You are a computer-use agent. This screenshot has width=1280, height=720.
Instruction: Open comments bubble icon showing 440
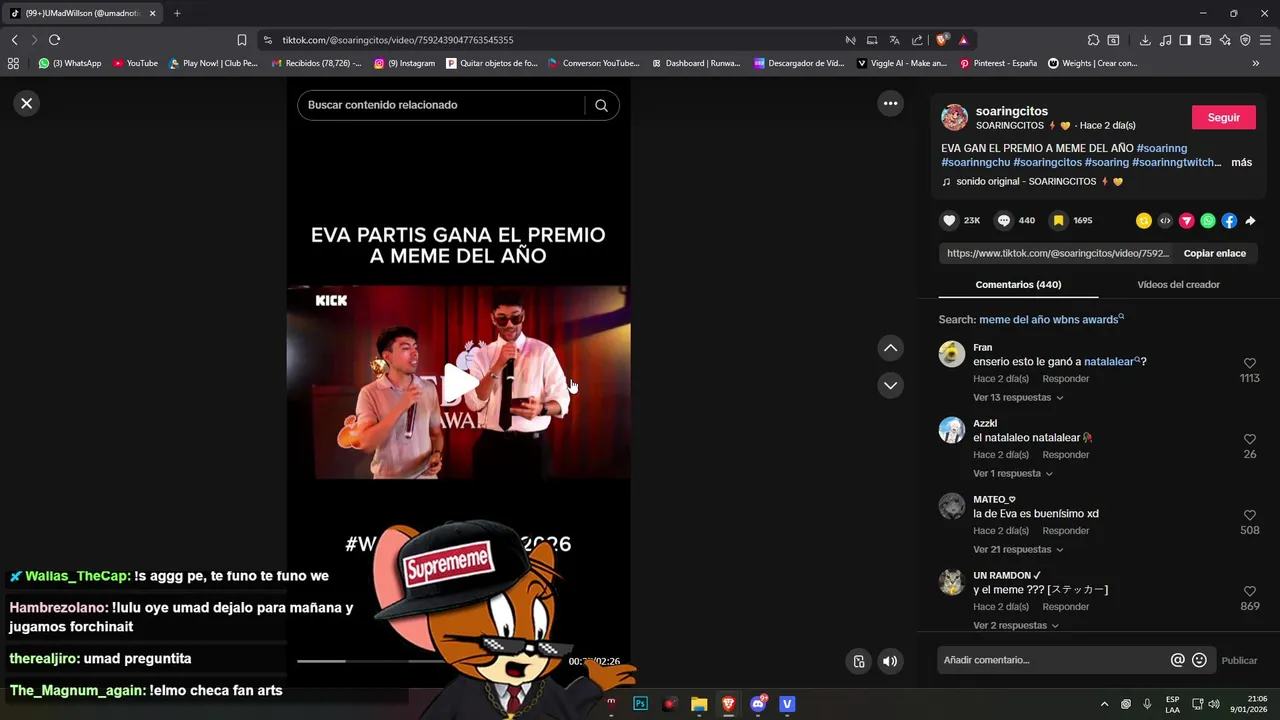tap(1003, 220)
